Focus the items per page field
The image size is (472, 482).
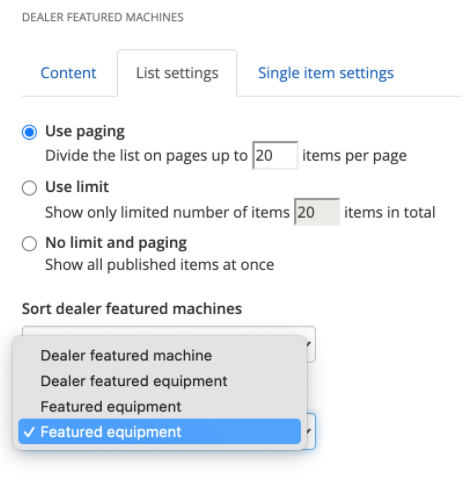(x=275, y=155)
